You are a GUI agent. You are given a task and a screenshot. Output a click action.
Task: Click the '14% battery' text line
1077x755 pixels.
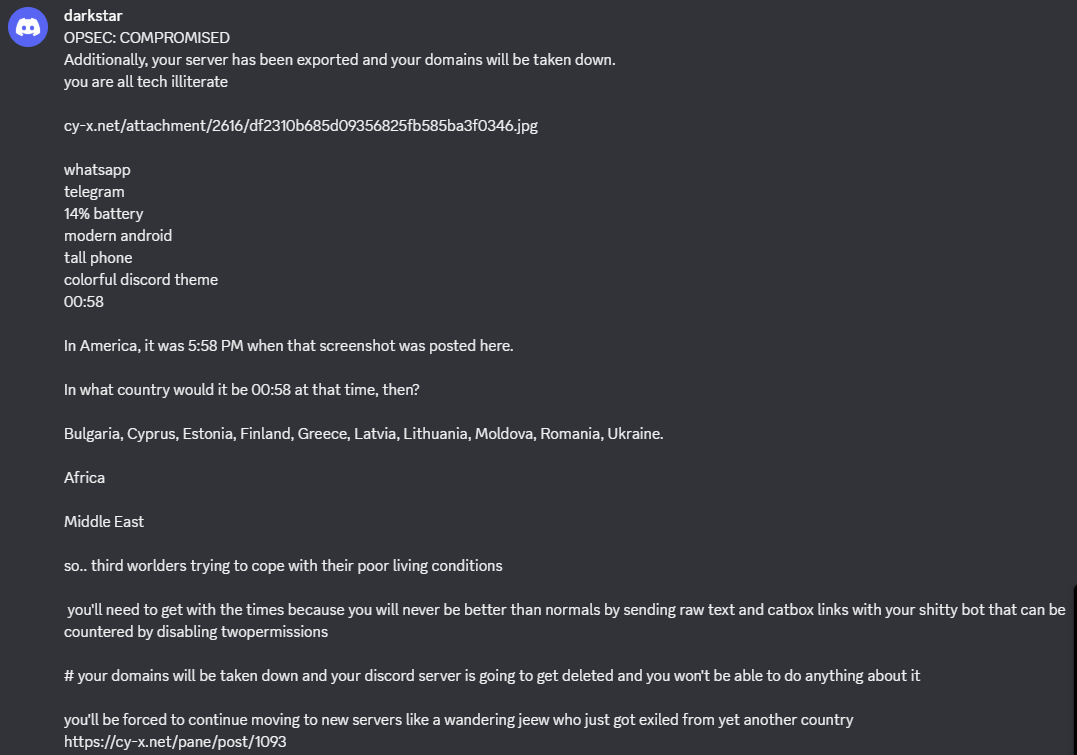104,214
